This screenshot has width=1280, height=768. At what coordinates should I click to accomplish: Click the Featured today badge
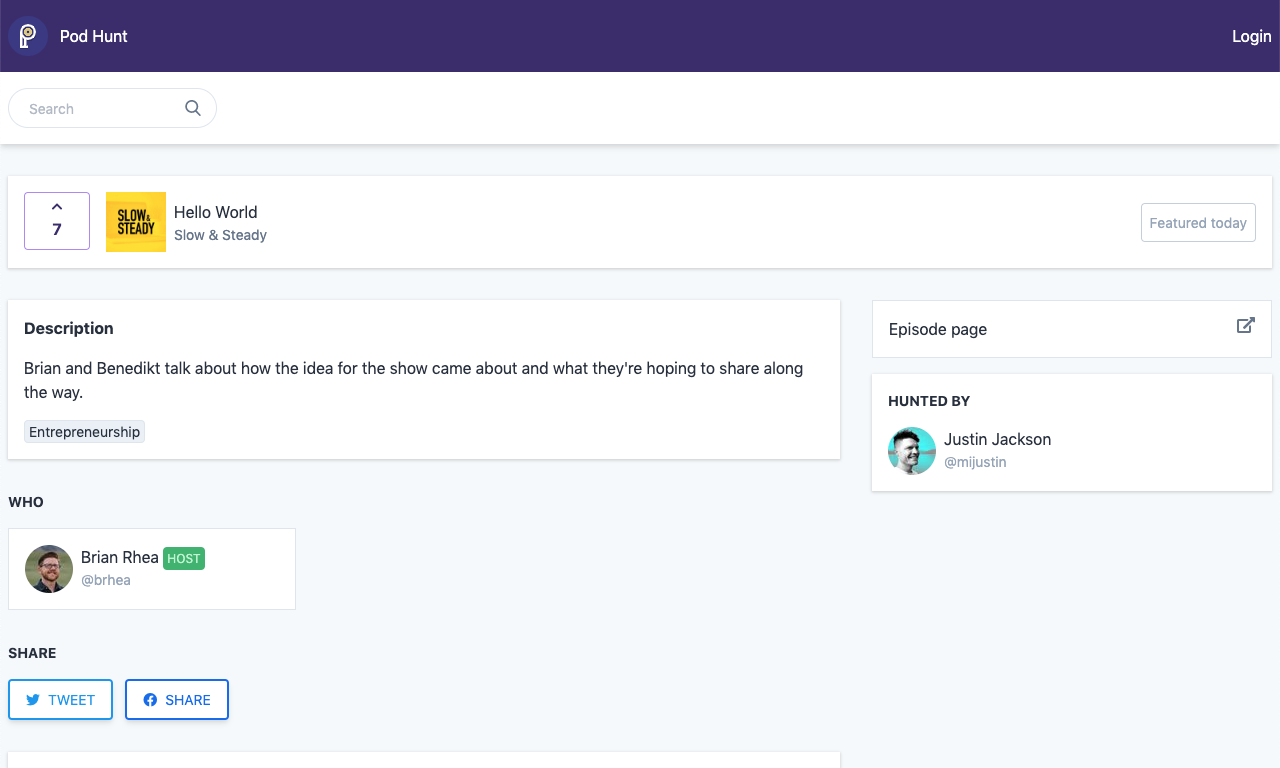[1198, 223]
